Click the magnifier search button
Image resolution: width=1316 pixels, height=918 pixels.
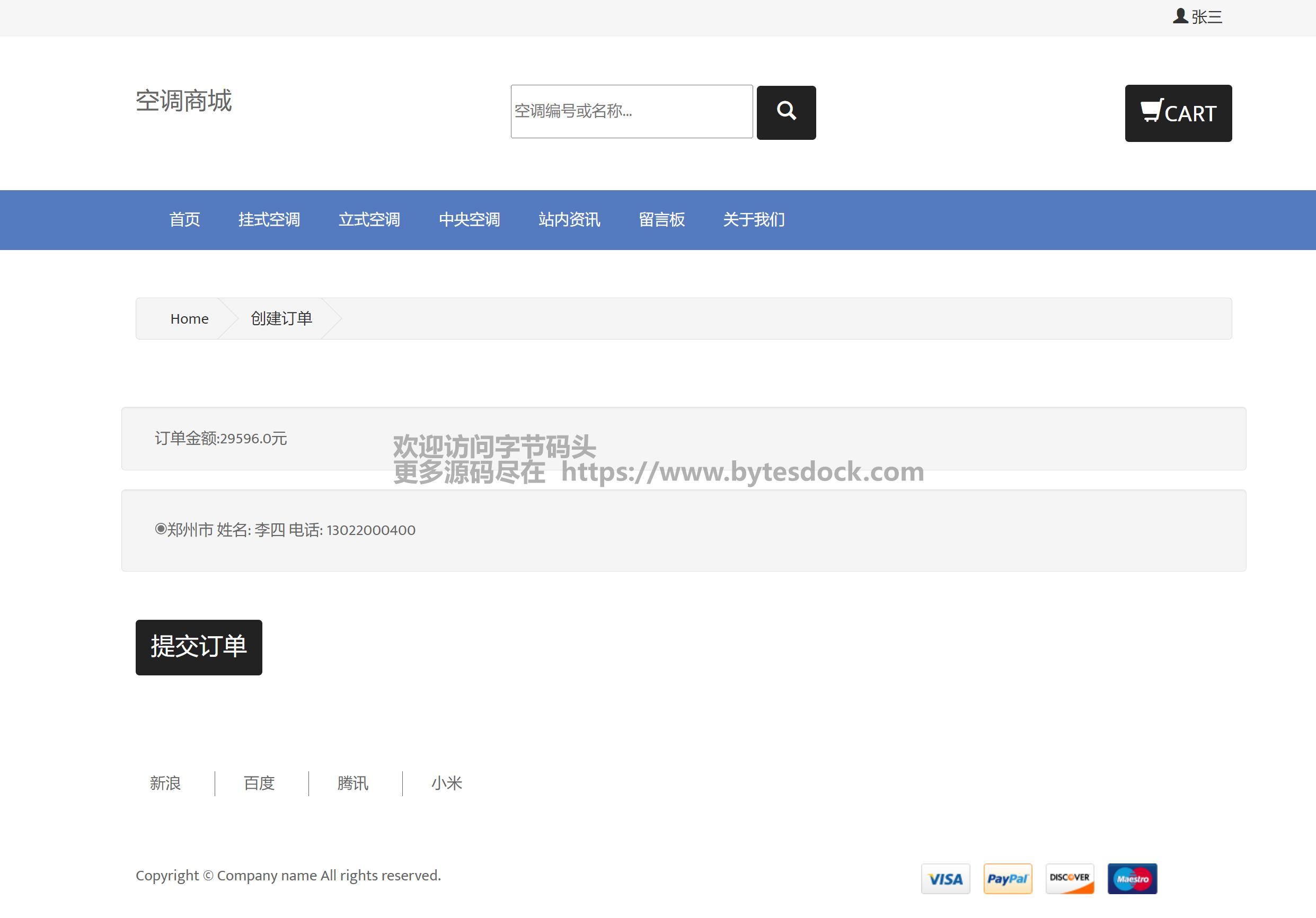pos(786,112)
